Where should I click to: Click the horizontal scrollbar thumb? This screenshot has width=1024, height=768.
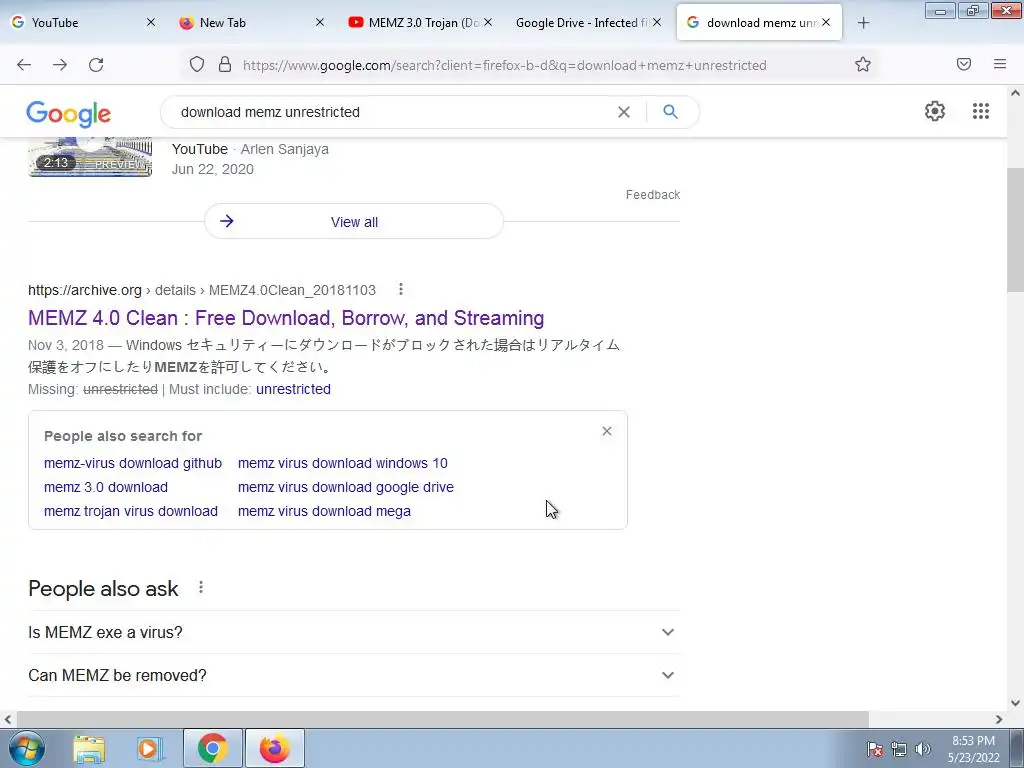(441, 719)
